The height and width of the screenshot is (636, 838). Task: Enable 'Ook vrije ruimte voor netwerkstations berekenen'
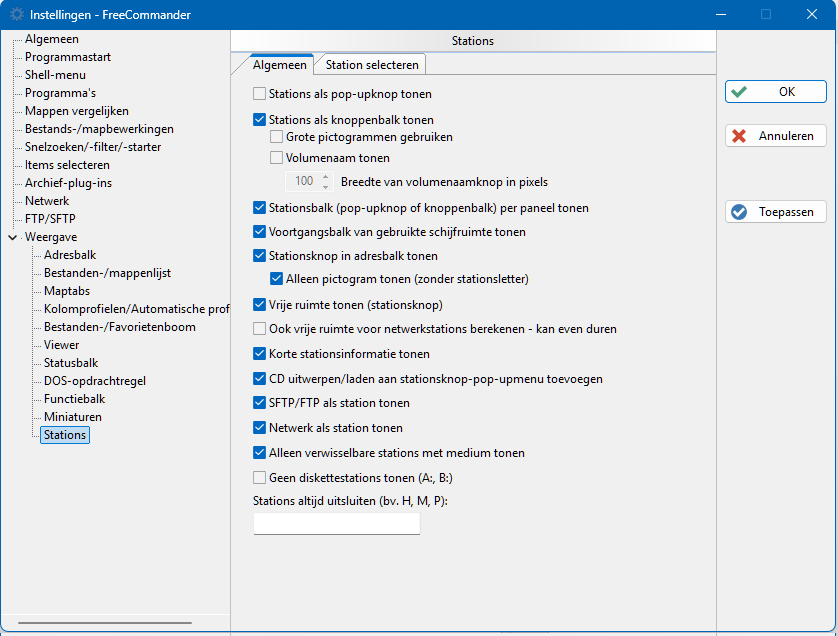pos(260,328)
